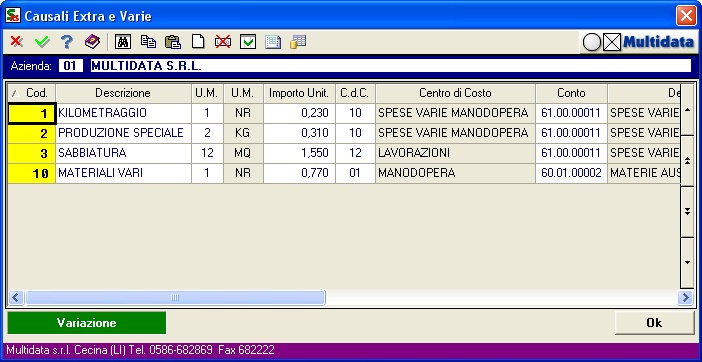The image size is (702, 362).
Task: Create new record with blank page icon
Action: [x=198, y=42]
